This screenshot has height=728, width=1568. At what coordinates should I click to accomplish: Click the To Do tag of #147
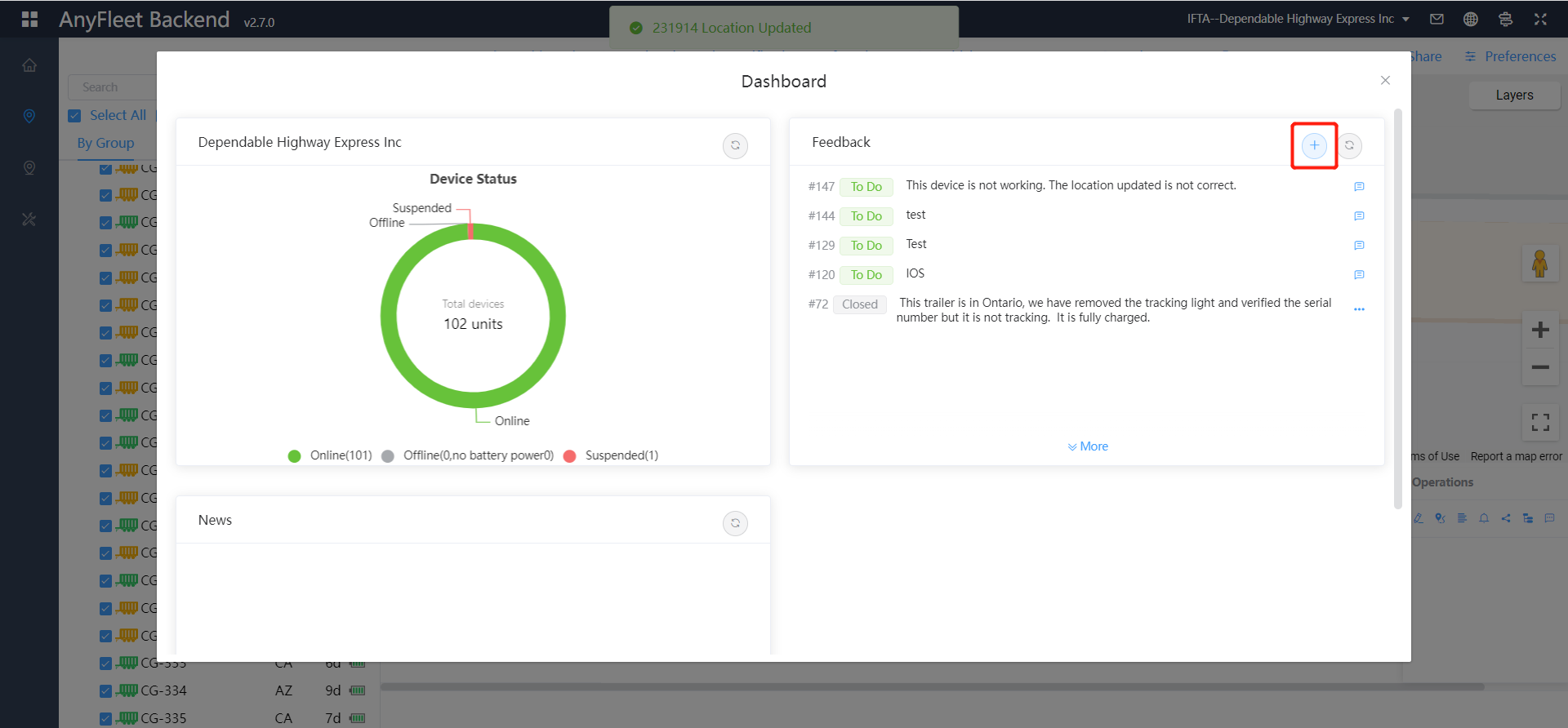click(866, 187)
